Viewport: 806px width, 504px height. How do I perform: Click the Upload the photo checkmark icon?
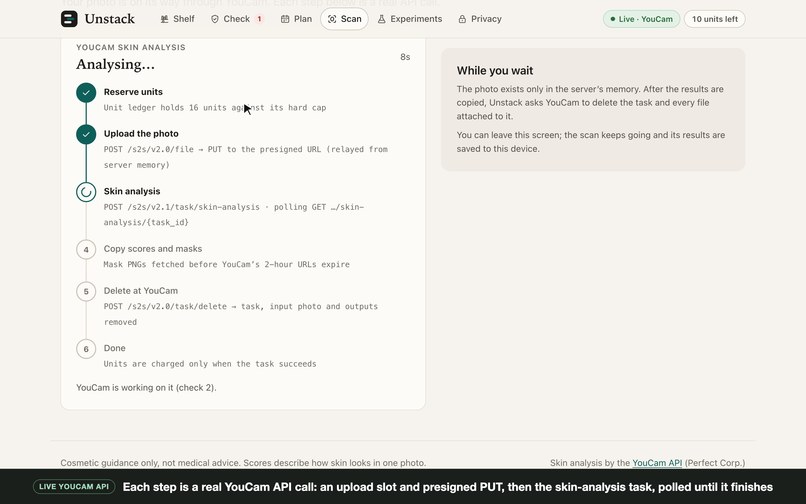86,134
